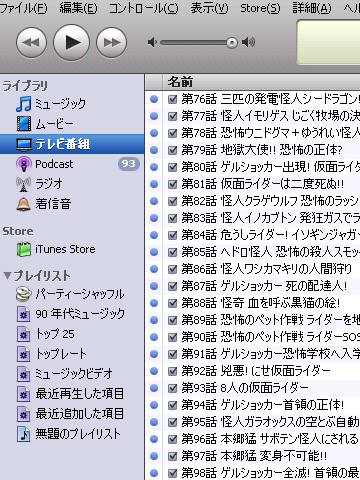Uncheck the 第81話 episode checkbox
Viewport: 360px width, 480px height.
point(173,184)
